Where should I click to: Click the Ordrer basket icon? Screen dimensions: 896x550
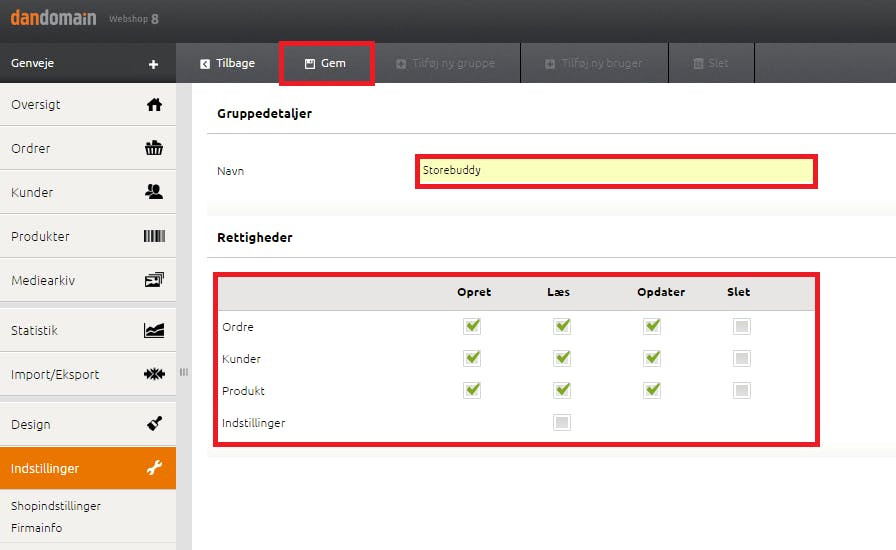click(154, 148)
